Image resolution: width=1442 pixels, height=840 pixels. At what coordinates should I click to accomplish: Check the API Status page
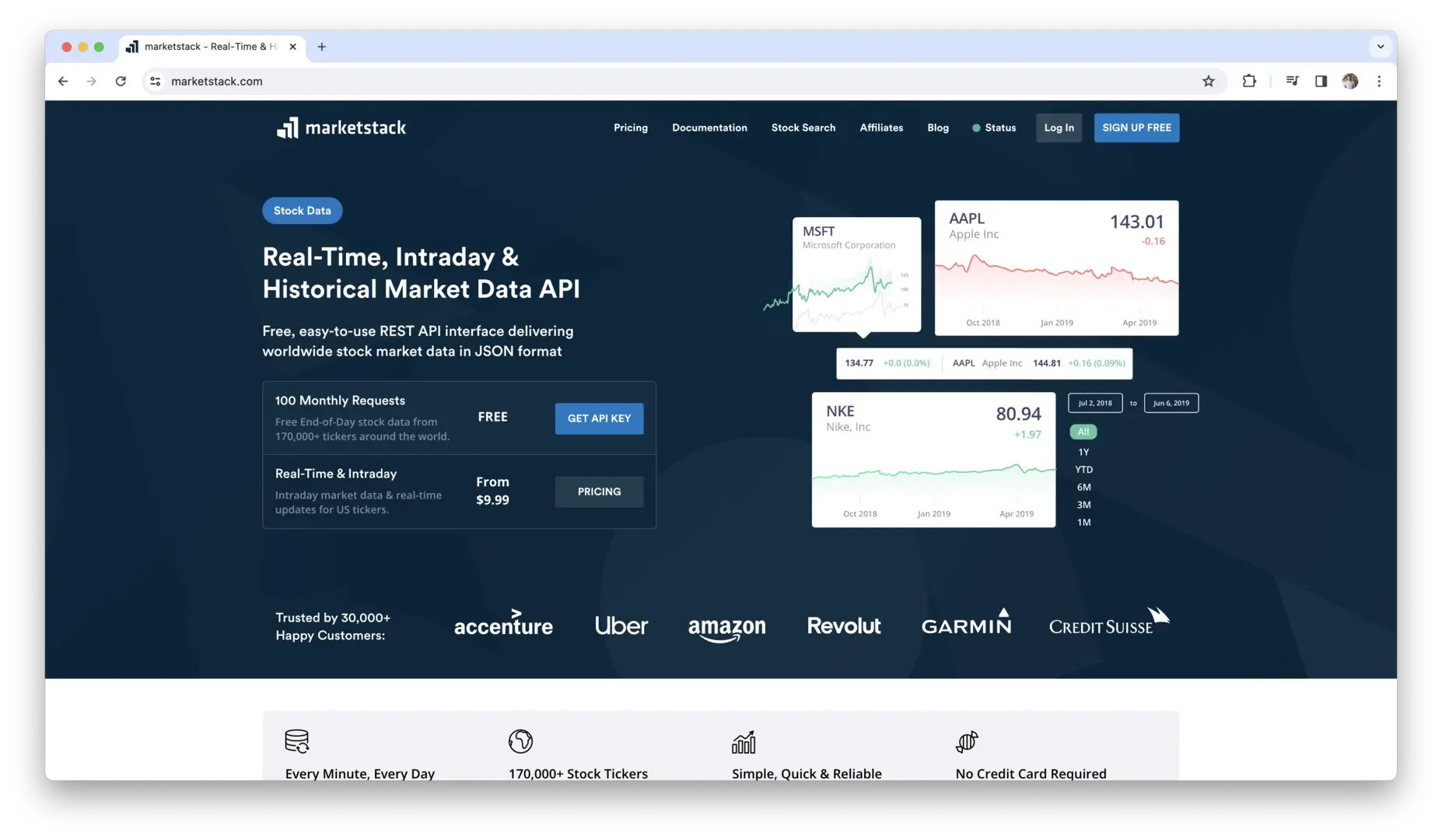point(994,128)
